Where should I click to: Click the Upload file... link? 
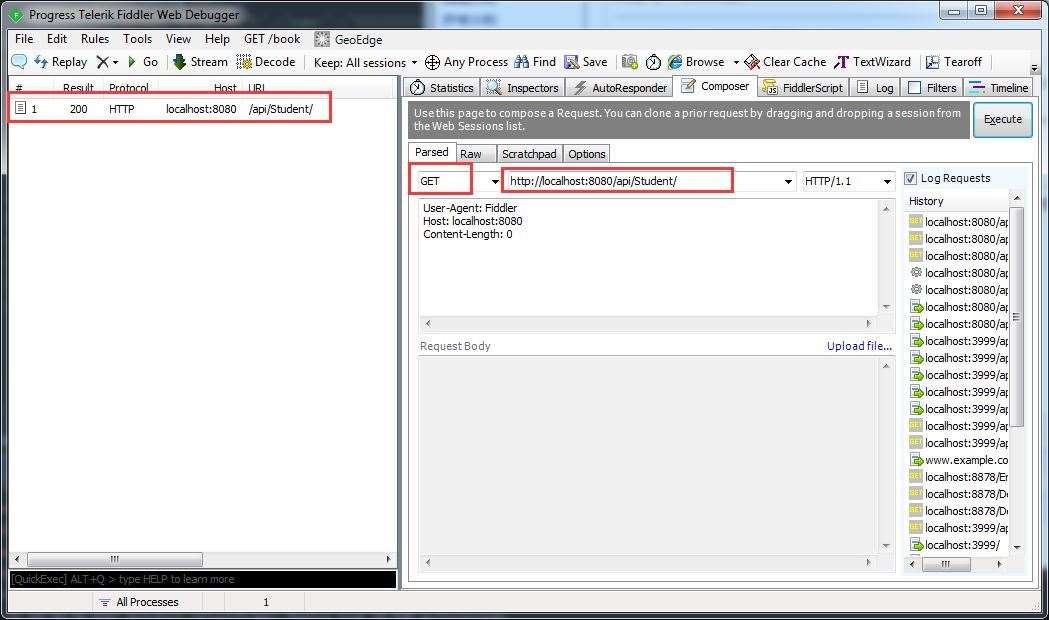pos(859,346)
